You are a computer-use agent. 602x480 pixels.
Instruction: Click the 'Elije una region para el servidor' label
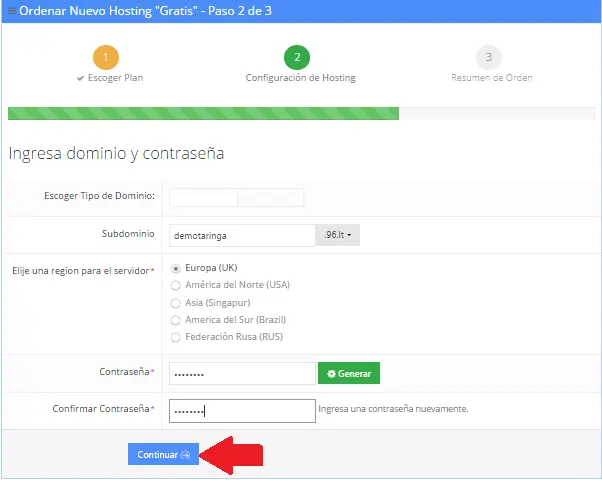click(81, 271)
